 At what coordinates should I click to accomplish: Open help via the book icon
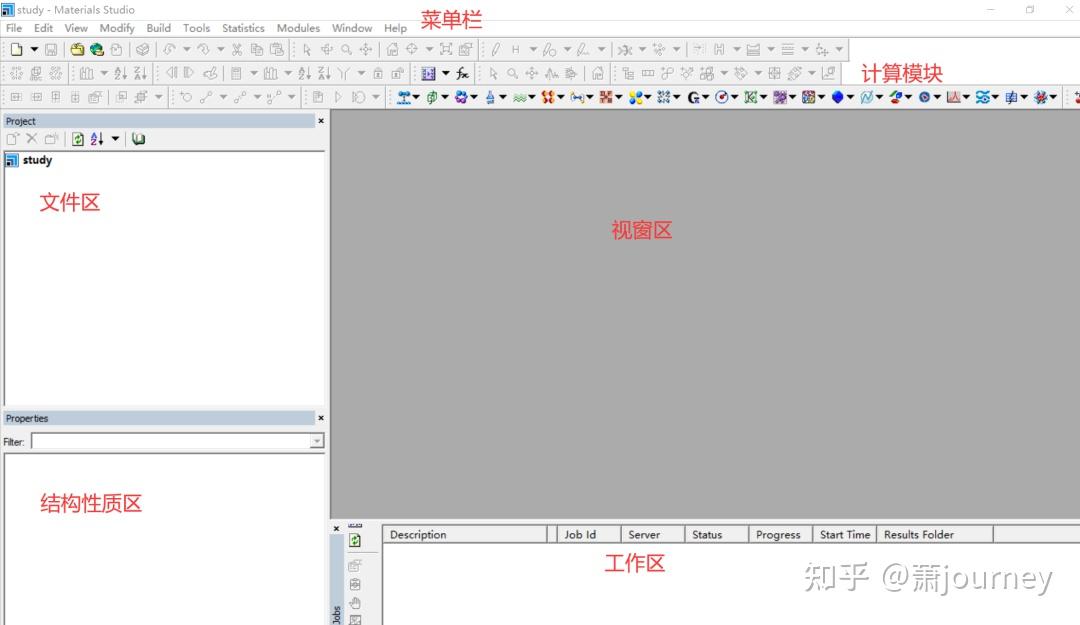137,138
